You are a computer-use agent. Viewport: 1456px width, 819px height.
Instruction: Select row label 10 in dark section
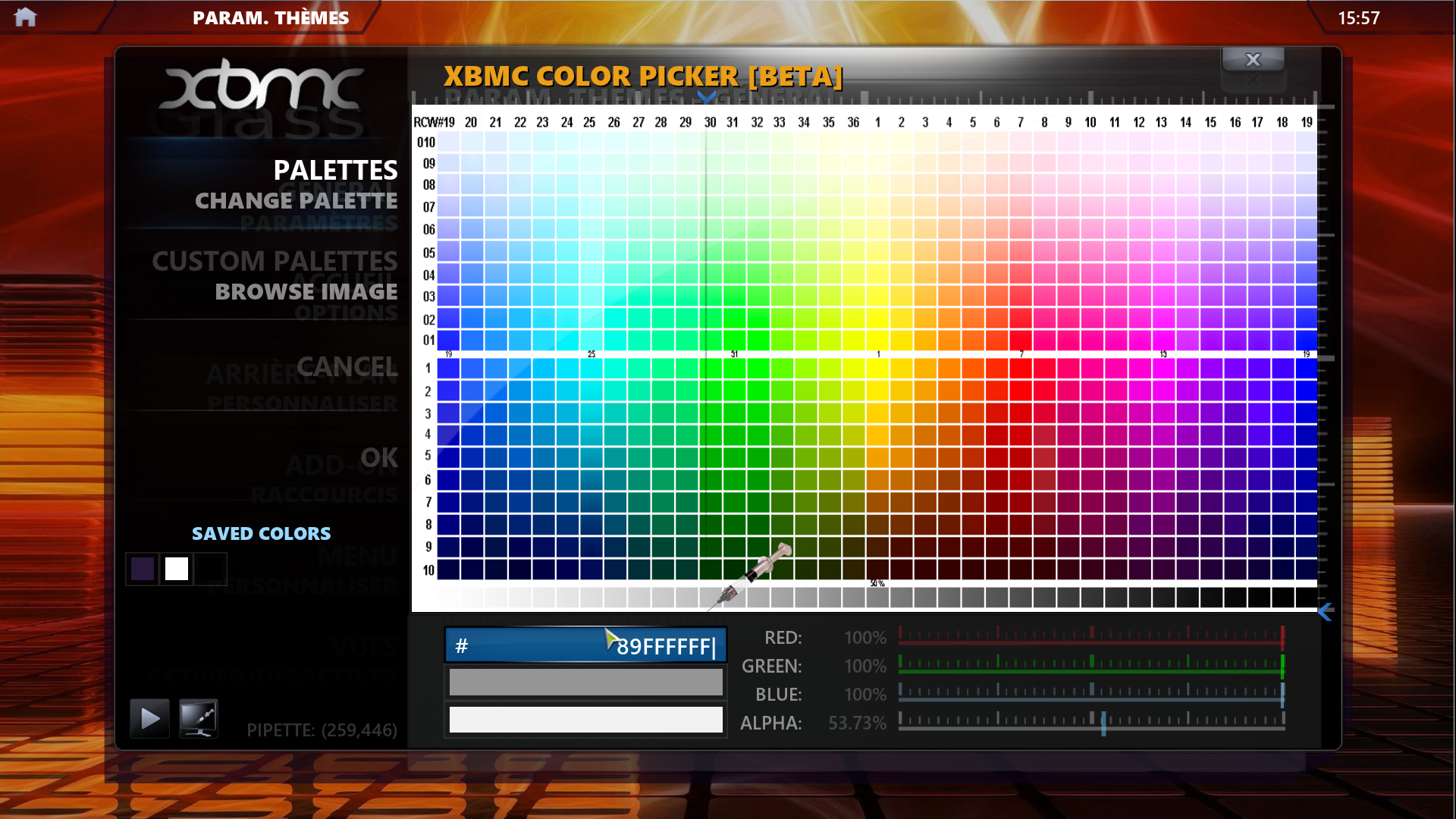point(428,570)
